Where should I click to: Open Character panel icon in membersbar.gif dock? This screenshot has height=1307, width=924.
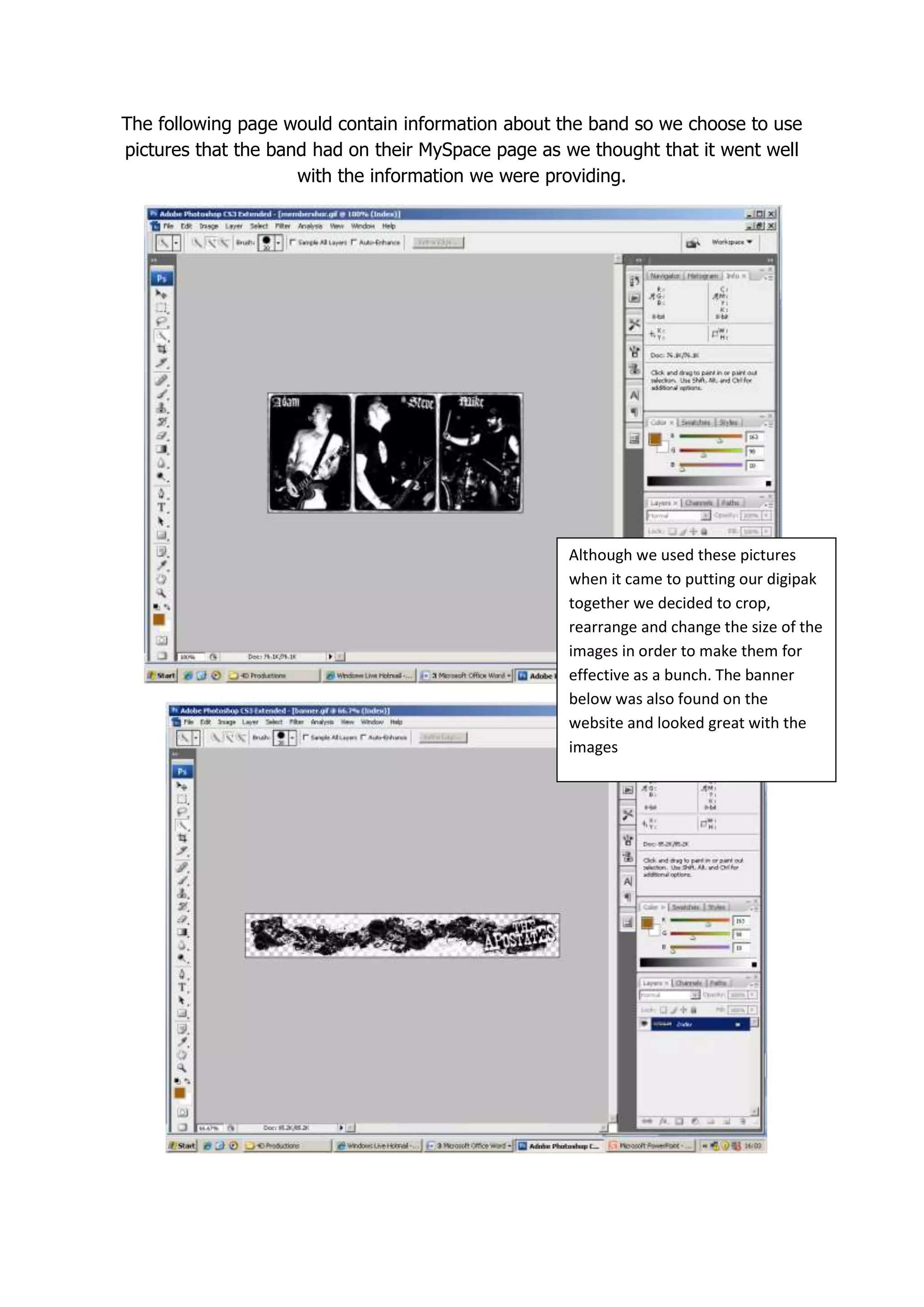[x=634, y=396]
